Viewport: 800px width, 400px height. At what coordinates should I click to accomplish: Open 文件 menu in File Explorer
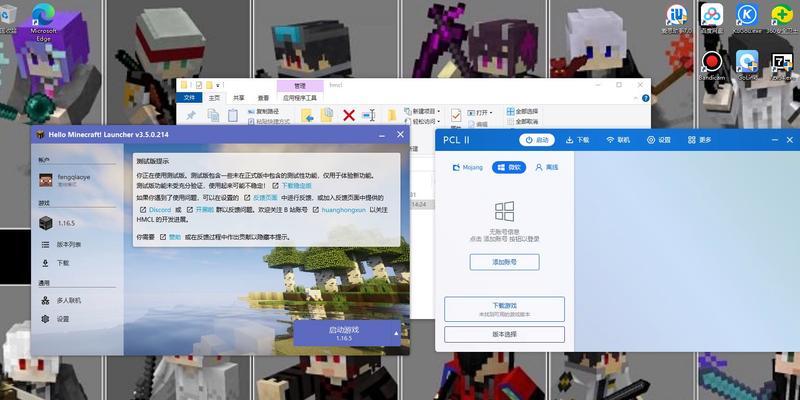tap(189, 97)
